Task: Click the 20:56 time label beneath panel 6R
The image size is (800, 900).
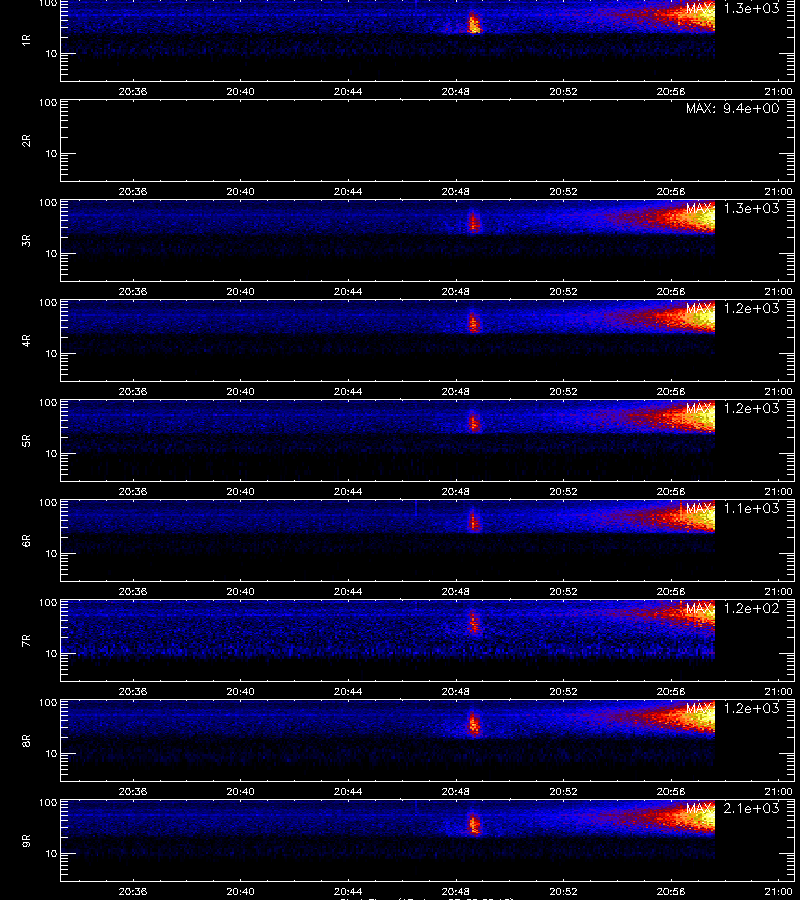Action: (671, 591)
